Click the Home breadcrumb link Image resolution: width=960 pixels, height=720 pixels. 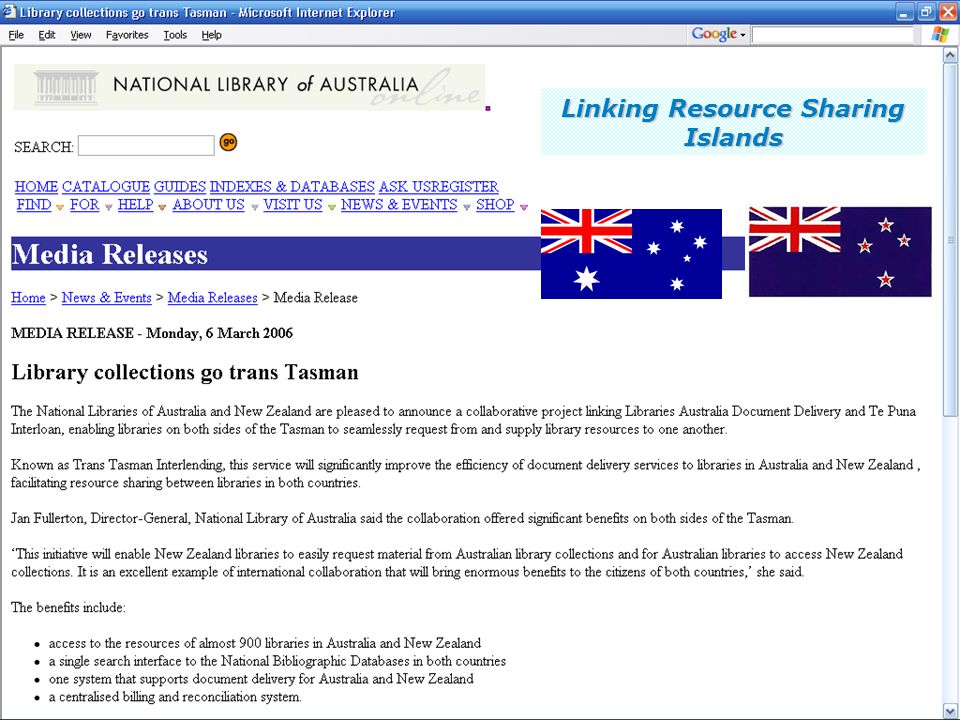[28, 298]
